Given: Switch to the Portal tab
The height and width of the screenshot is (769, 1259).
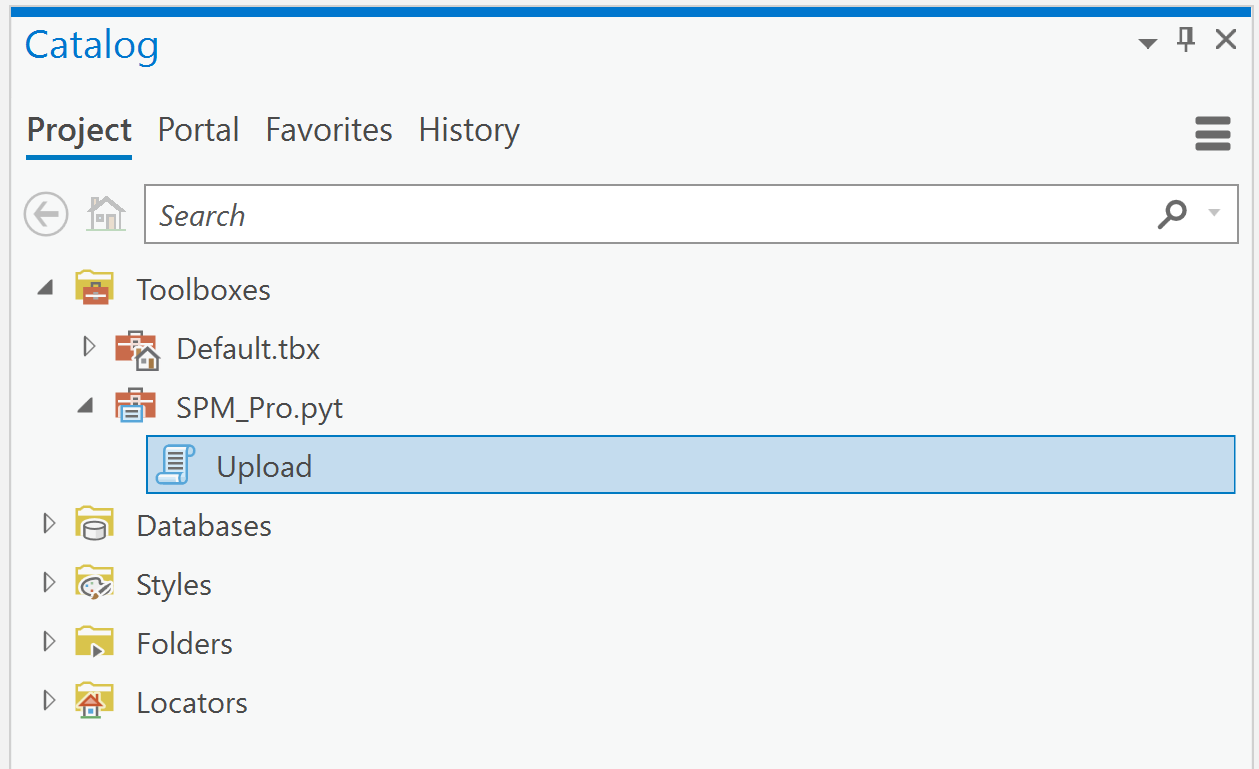Looking at the screenshot, I should (198, 130).
